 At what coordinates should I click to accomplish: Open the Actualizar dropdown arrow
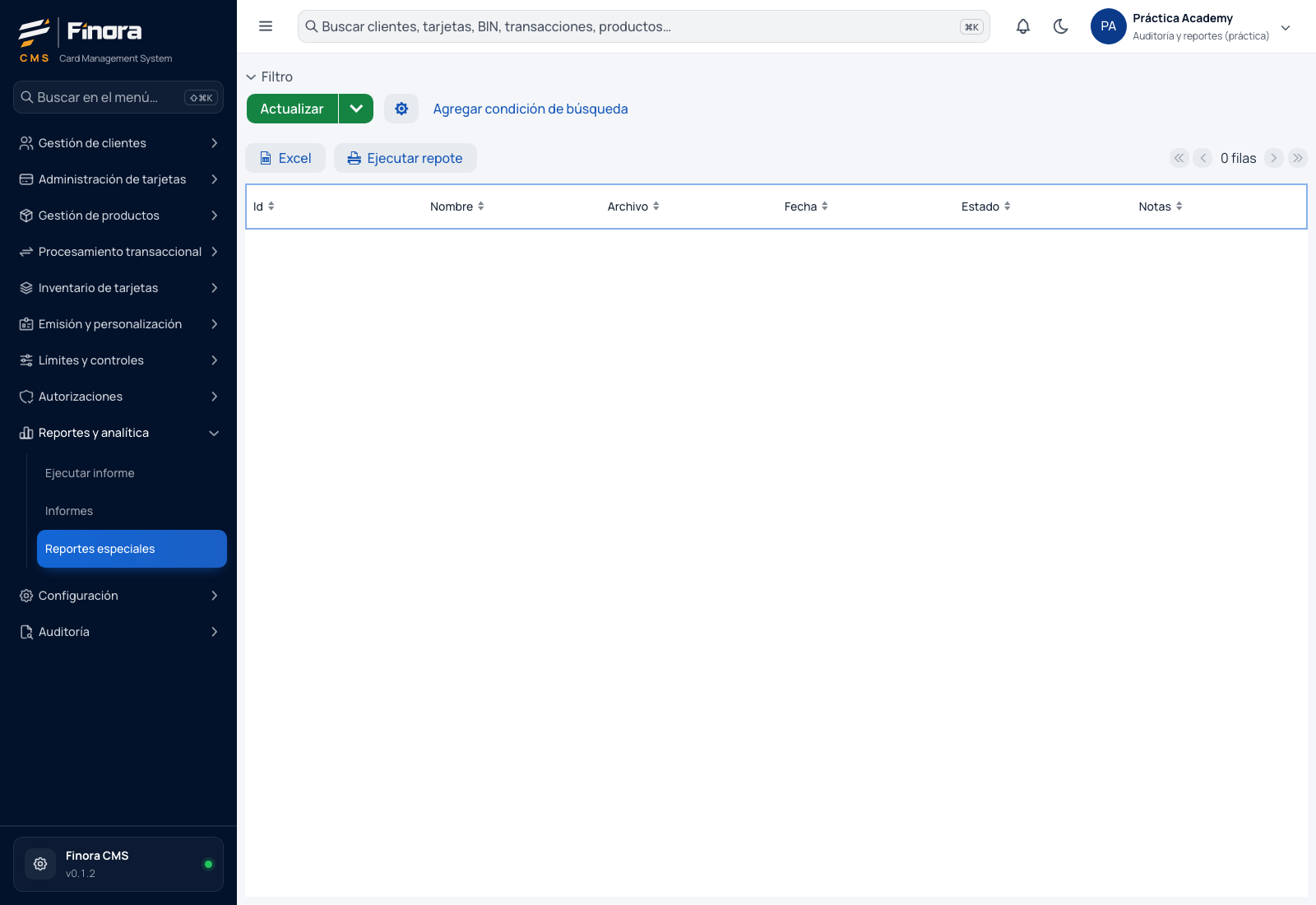click(356, 109)
